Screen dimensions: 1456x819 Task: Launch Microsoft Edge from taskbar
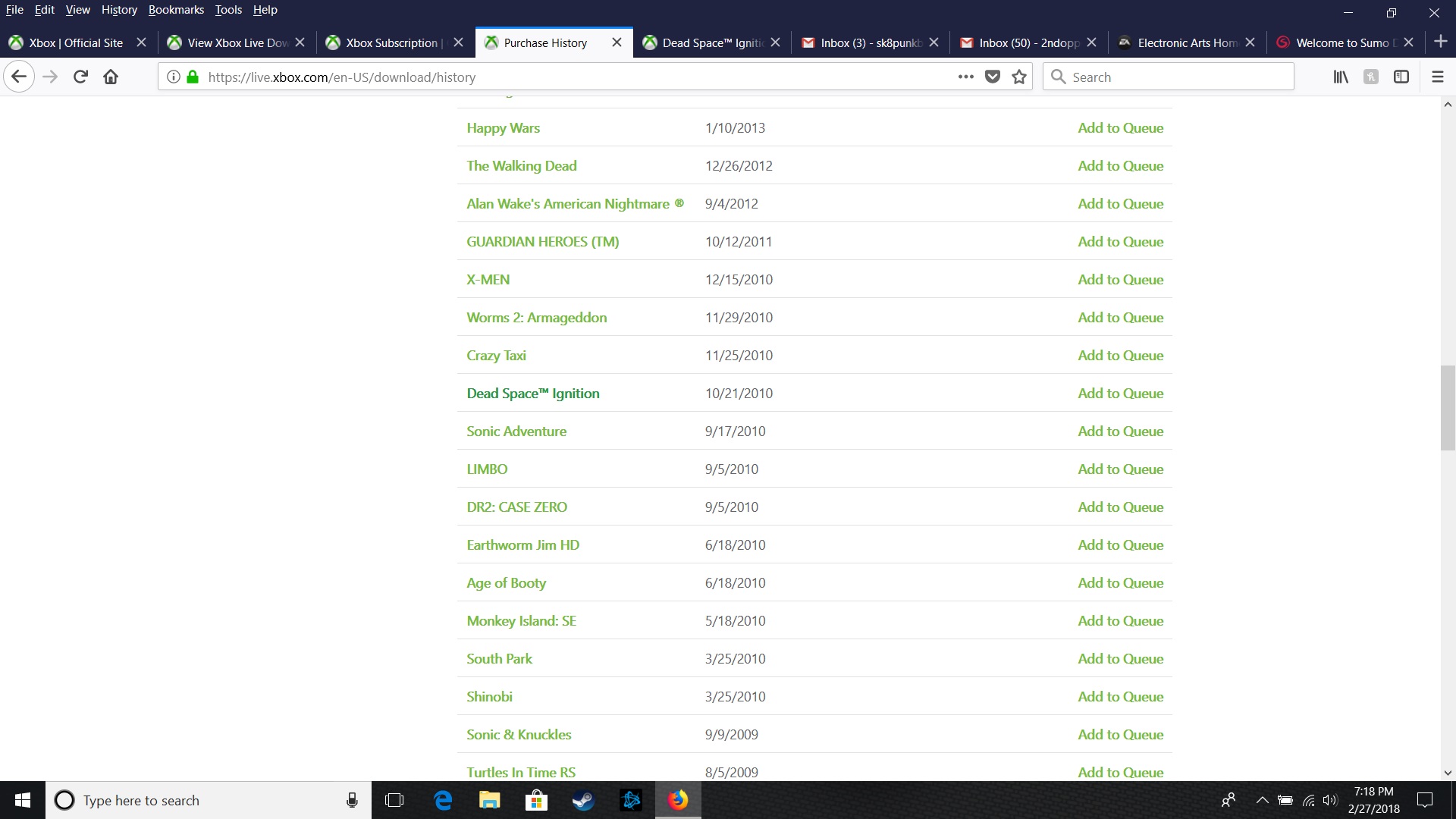click(443, 800)
